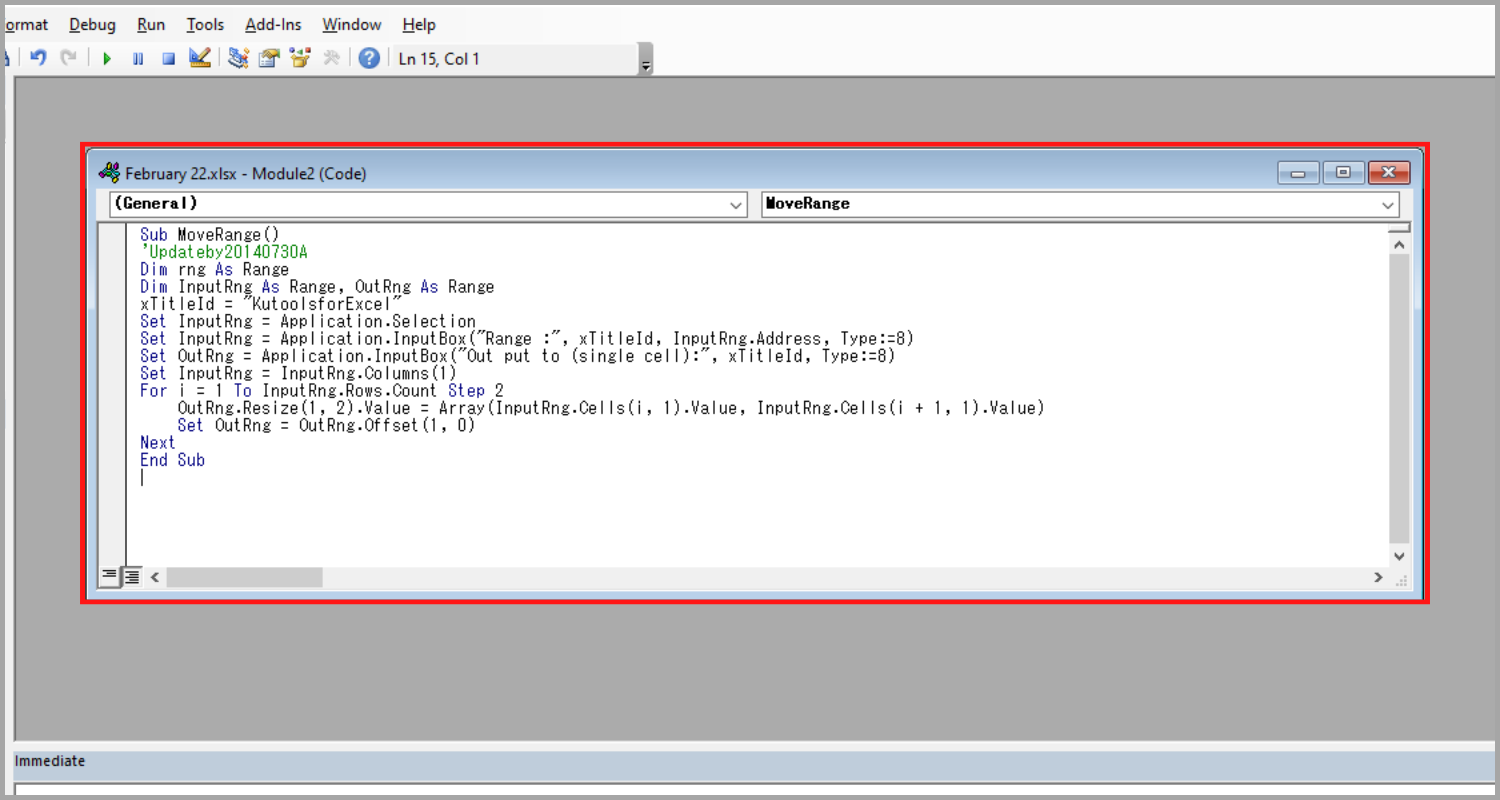Click the blue Help question mark icon
The height and width of the screenshot is (800, 1500).
point(369,58)
